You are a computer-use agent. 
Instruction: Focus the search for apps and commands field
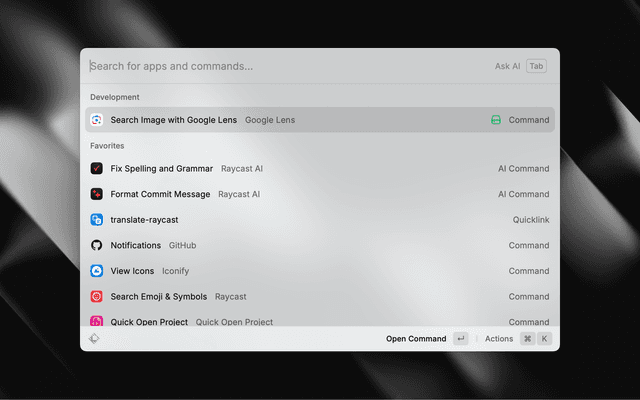coord(280,66)
